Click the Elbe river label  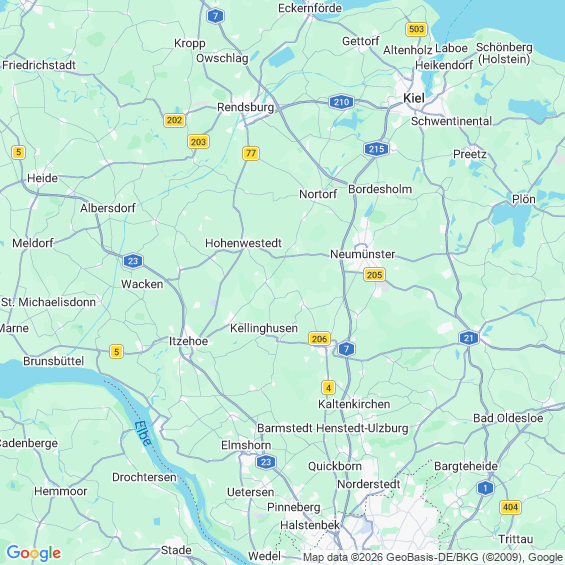143,433
